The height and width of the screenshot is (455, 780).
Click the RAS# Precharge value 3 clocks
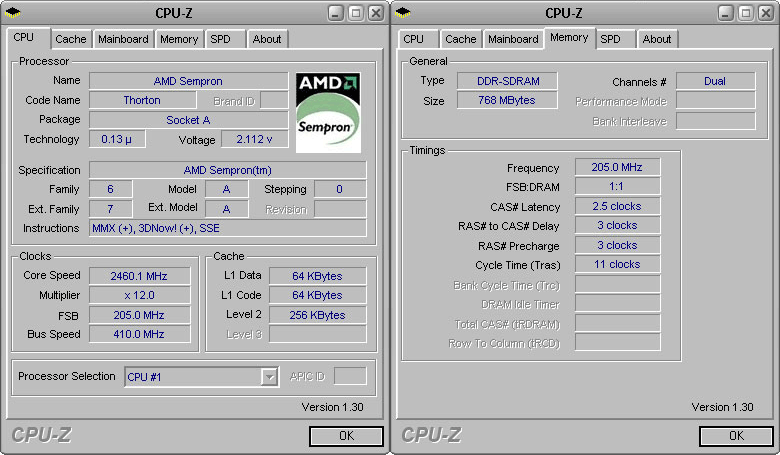(x=617, y=245)
